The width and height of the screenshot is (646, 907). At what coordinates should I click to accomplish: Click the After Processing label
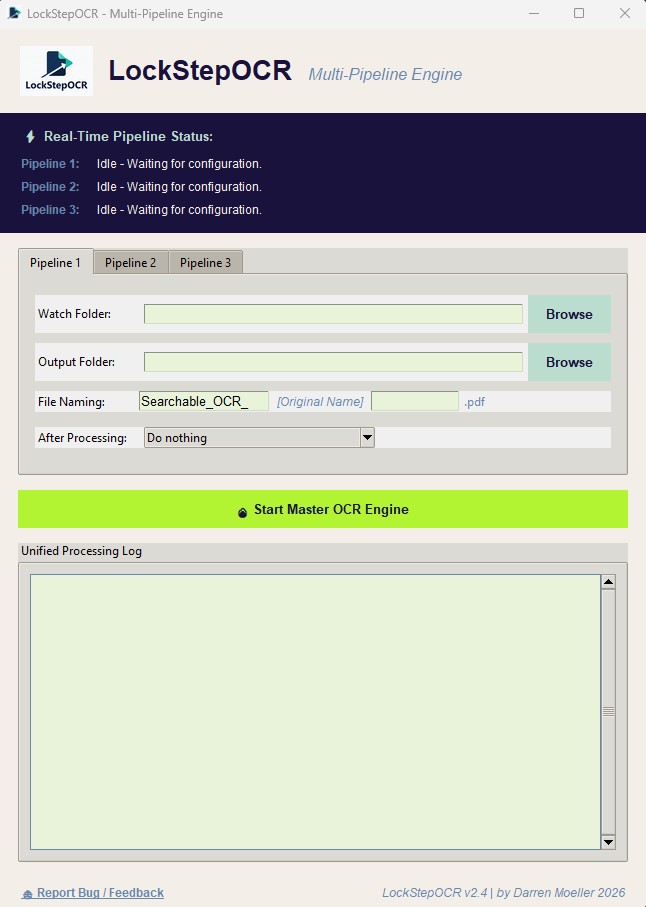click(82, 438)
